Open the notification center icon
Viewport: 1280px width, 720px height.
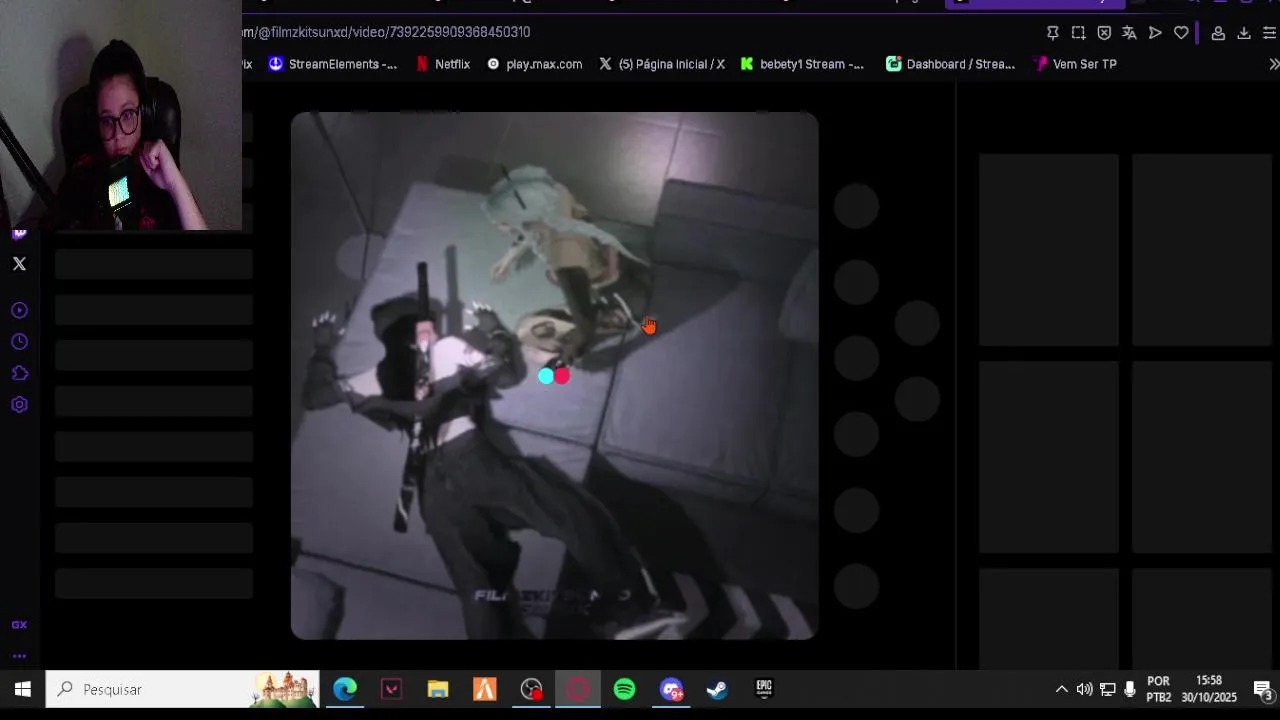pyautogui.click(x=1262, y=689)
